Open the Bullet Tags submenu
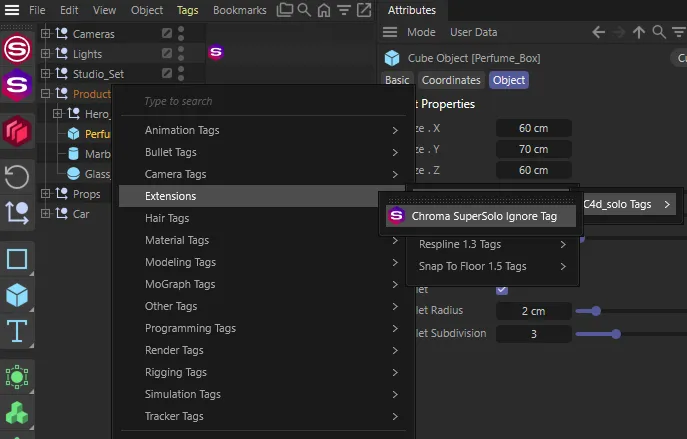The height and width of the screenshot is (439, 687). (262, 152)
